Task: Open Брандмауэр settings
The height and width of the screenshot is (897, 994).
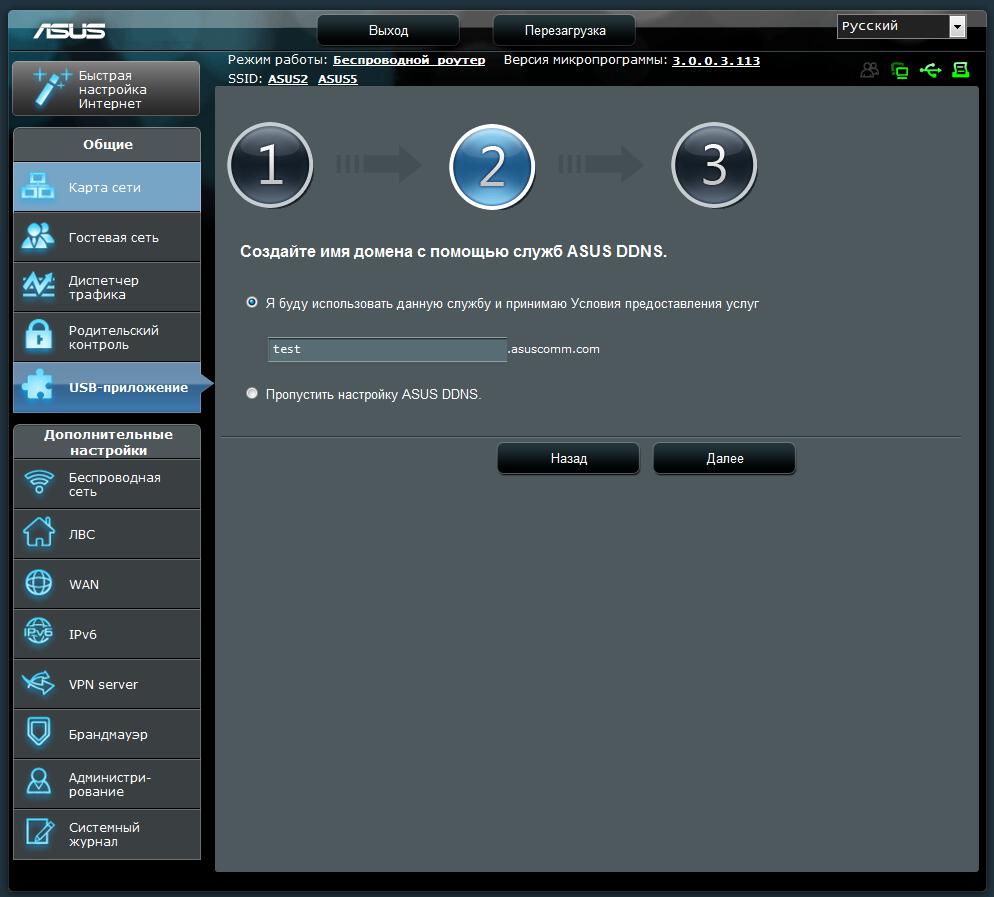Action: [106, 734]
